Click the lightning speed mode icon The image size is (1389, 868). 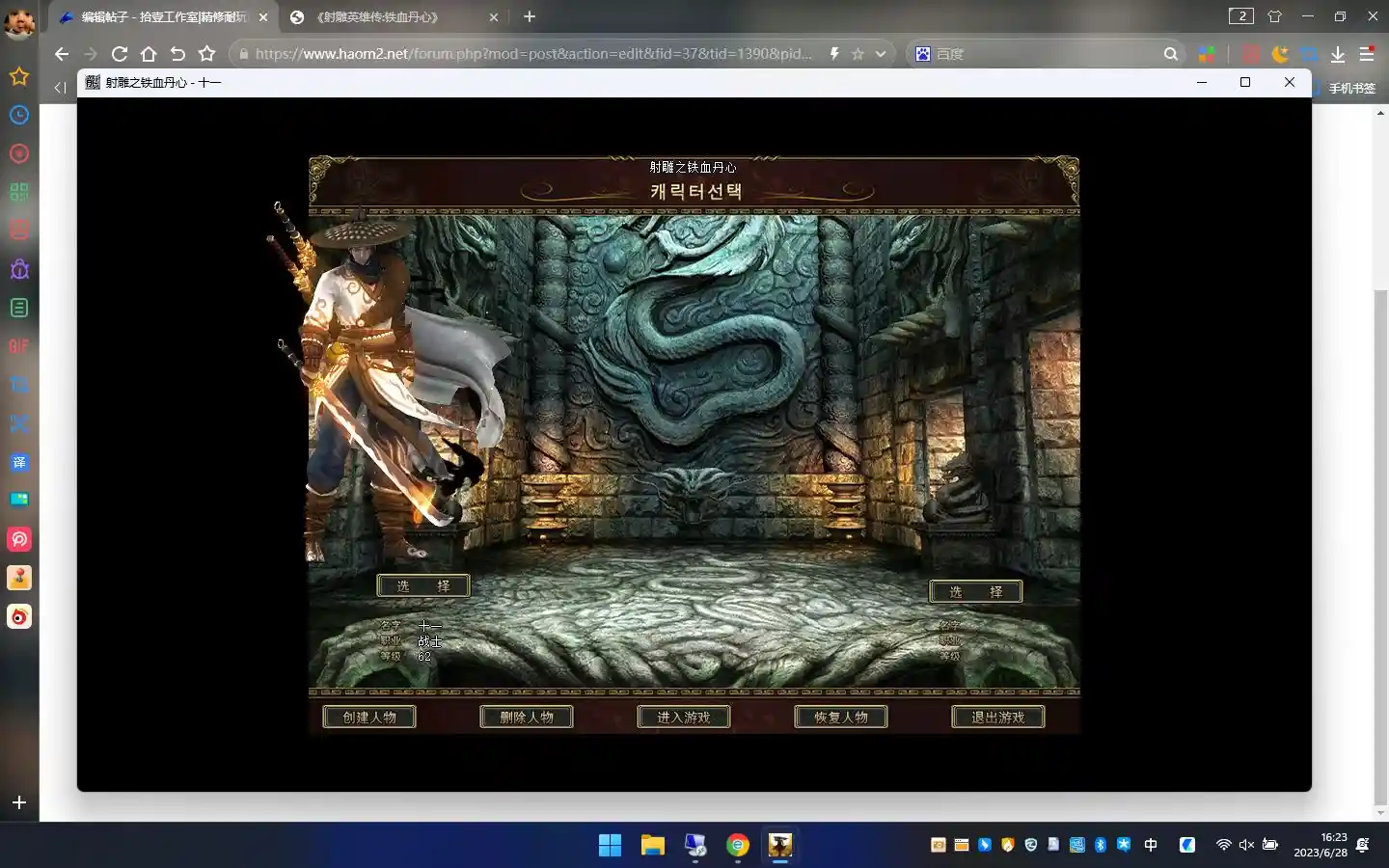[x=835, y=54]
